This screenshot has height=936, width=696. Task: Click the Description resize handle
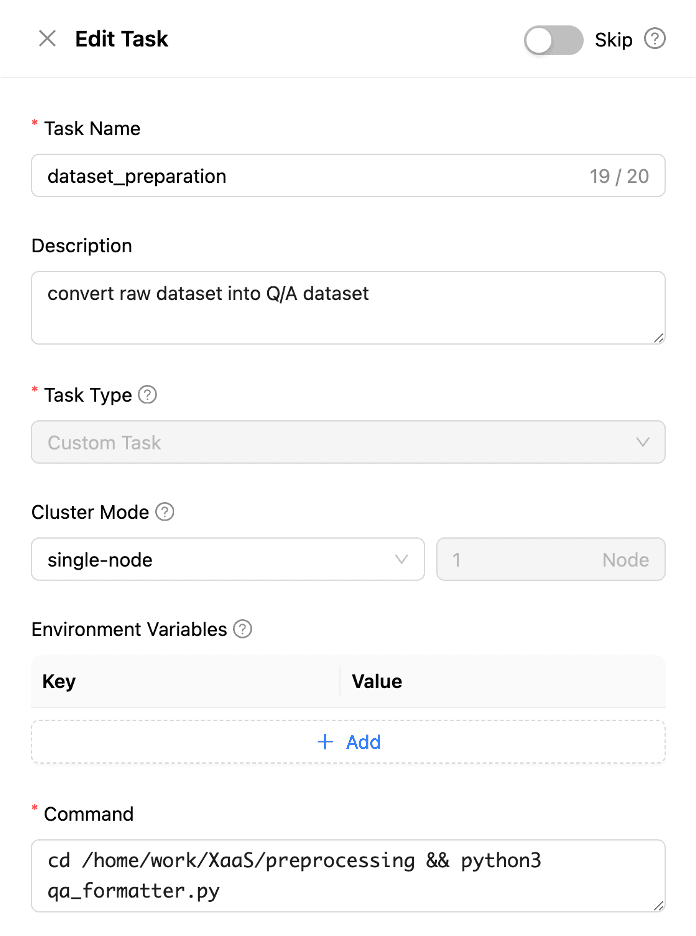[658, 338]
